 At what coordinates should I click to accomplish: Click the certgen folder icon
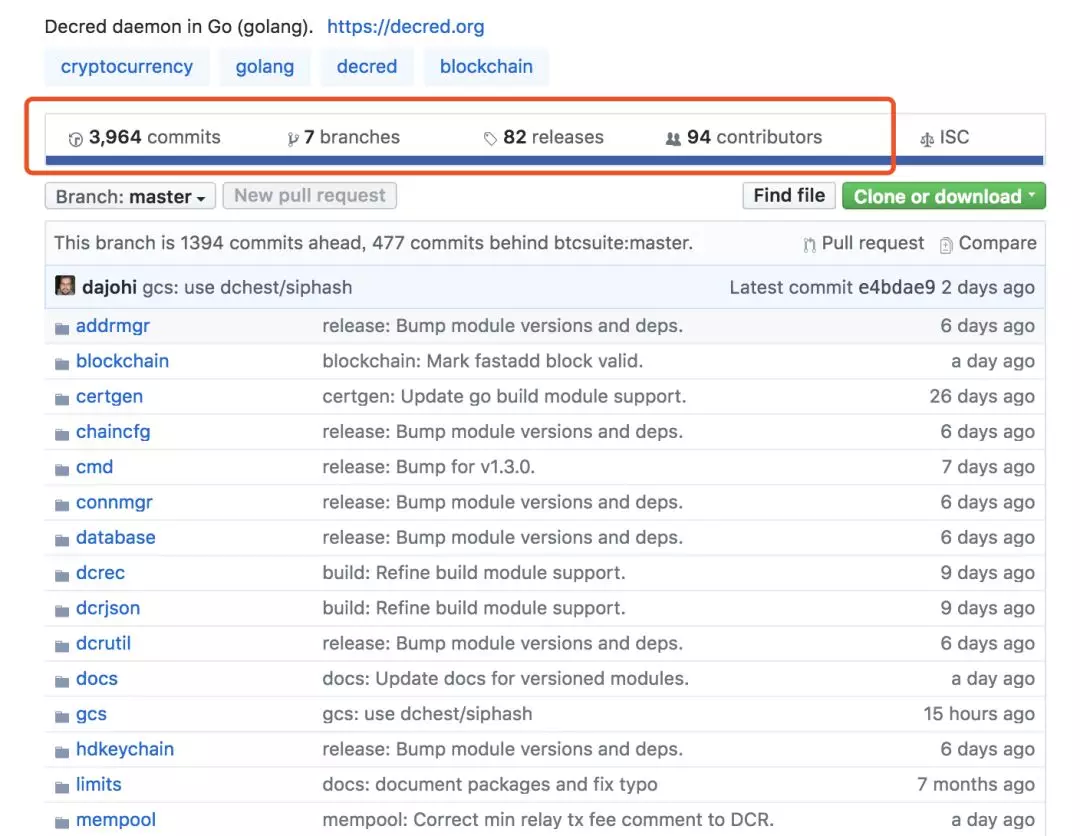62,399
